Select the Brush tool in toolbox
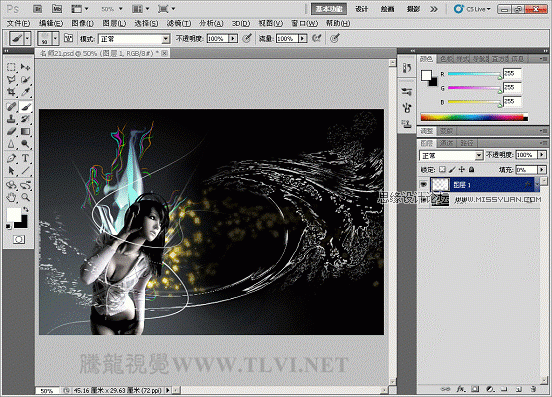The image size is (552, 397). (x=25, y=106)
